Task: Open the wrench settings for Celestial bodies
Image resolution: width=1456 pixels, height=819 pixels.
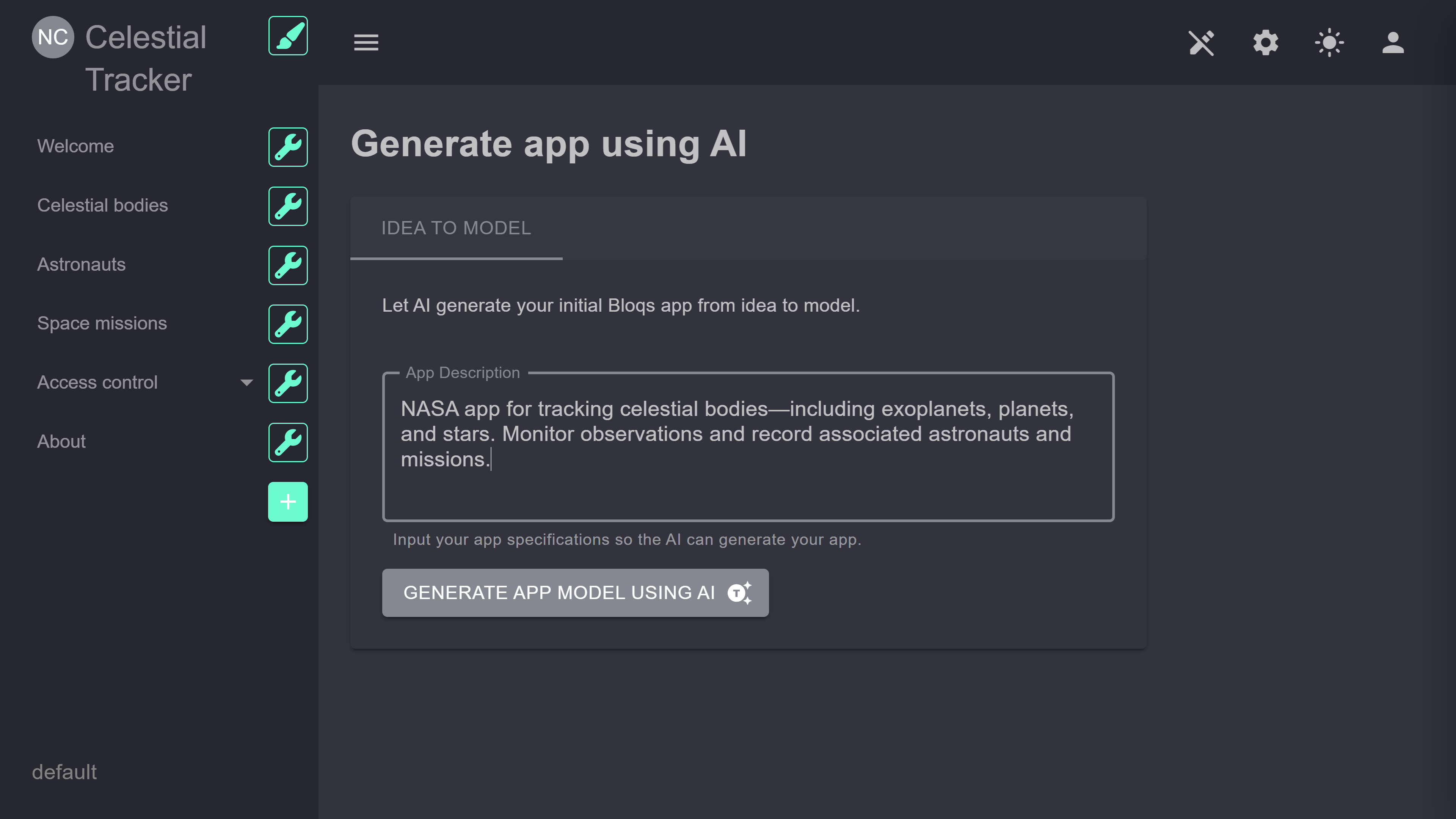Action: pyautogui.click(x=288, y=206)
